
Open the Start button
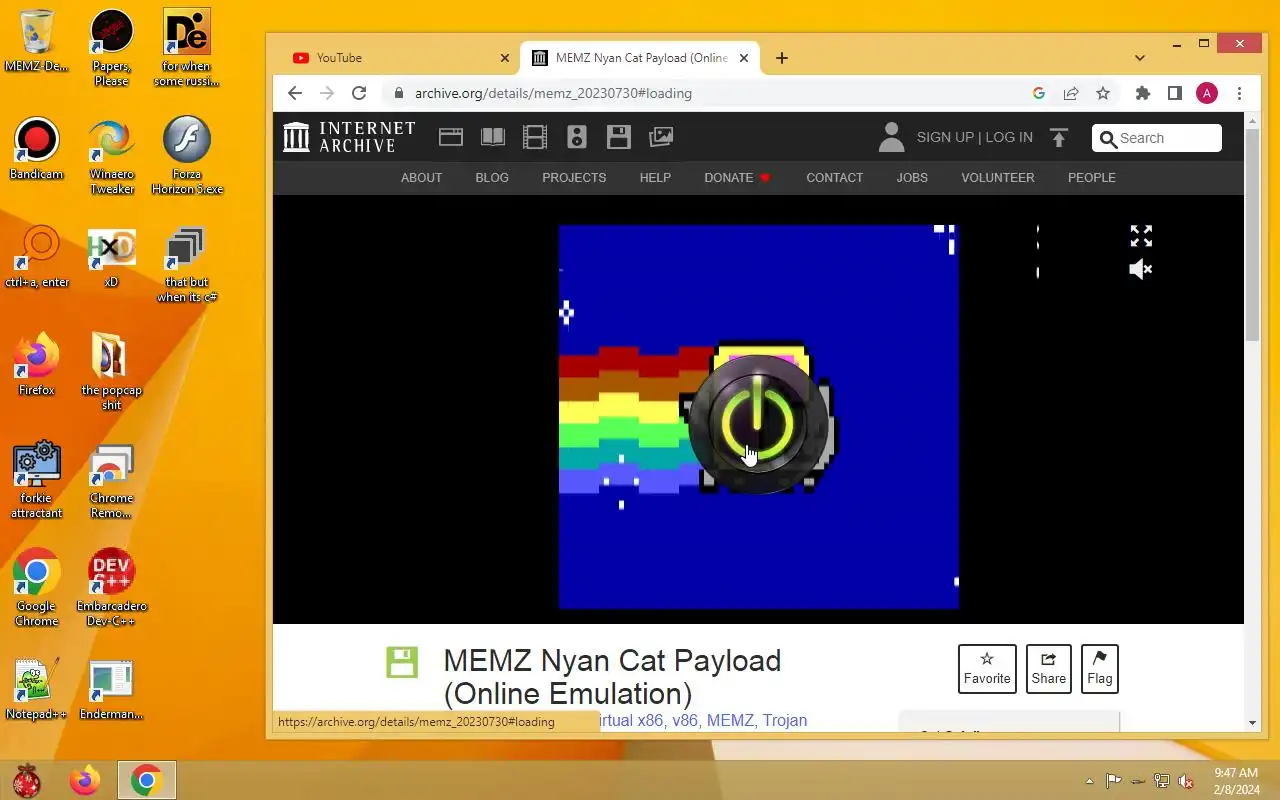[27, 780]
